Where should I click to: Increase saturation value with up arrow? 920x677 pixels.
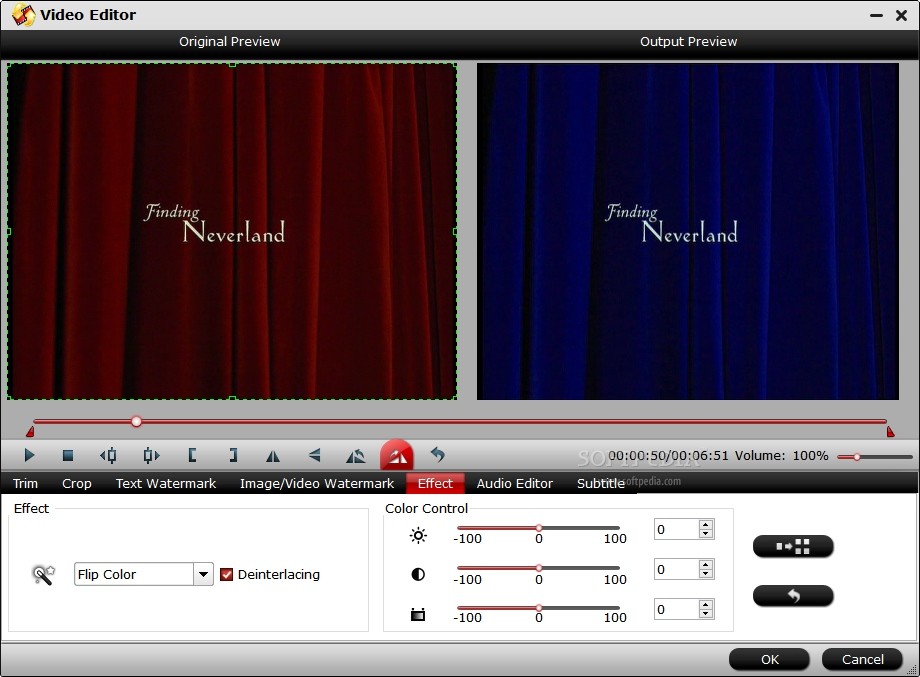[x=706, y=604]
